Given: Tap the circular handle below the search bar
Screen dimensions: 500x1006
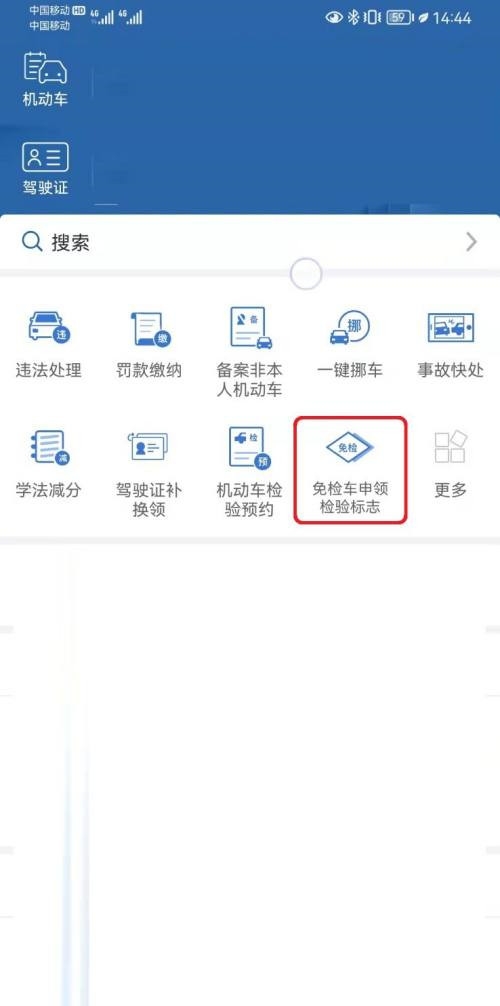Looking at the screenshot, I should (306, 274).
